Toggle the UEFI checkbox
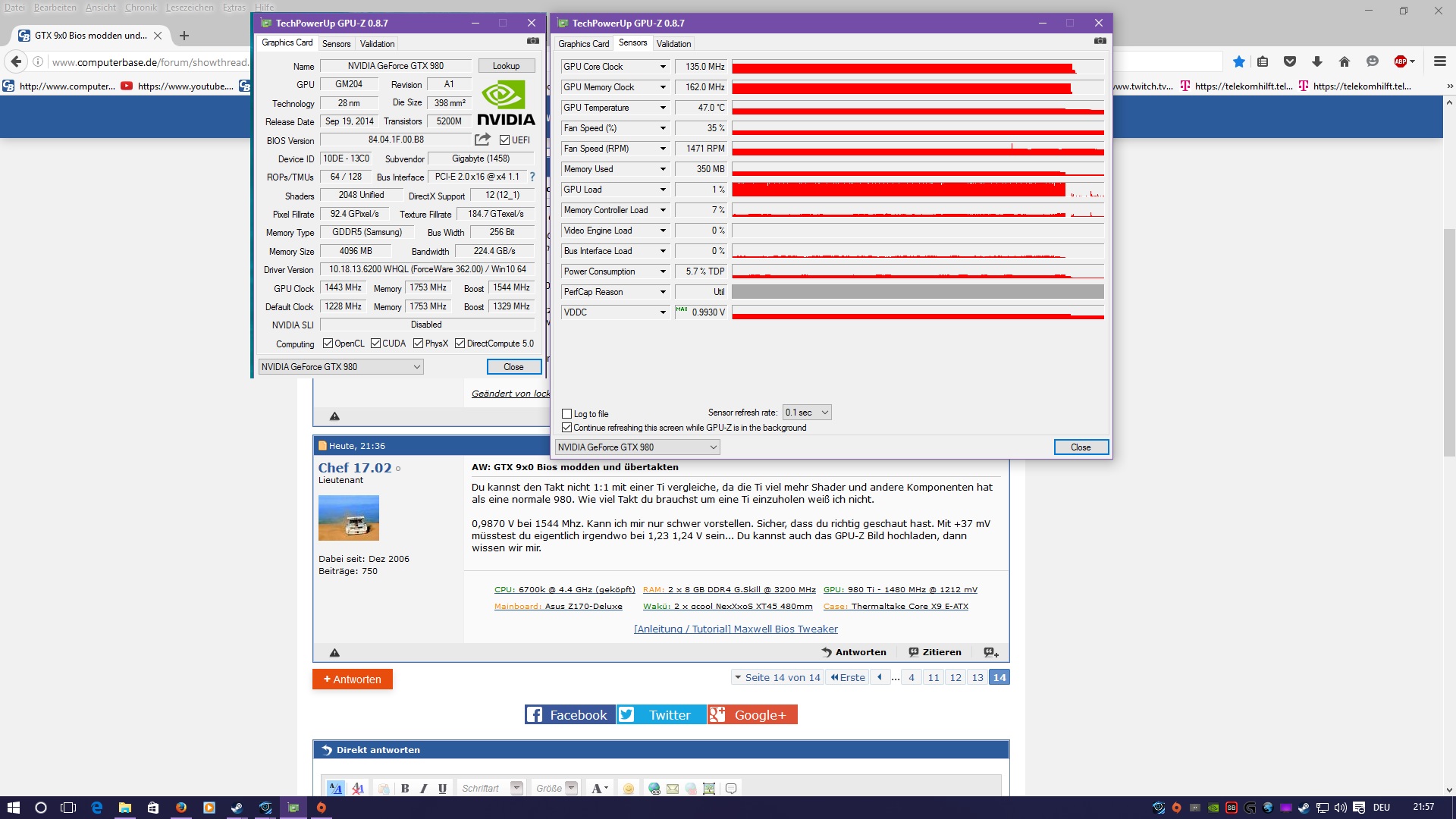 pyautogui.click(x=505, y=140)
